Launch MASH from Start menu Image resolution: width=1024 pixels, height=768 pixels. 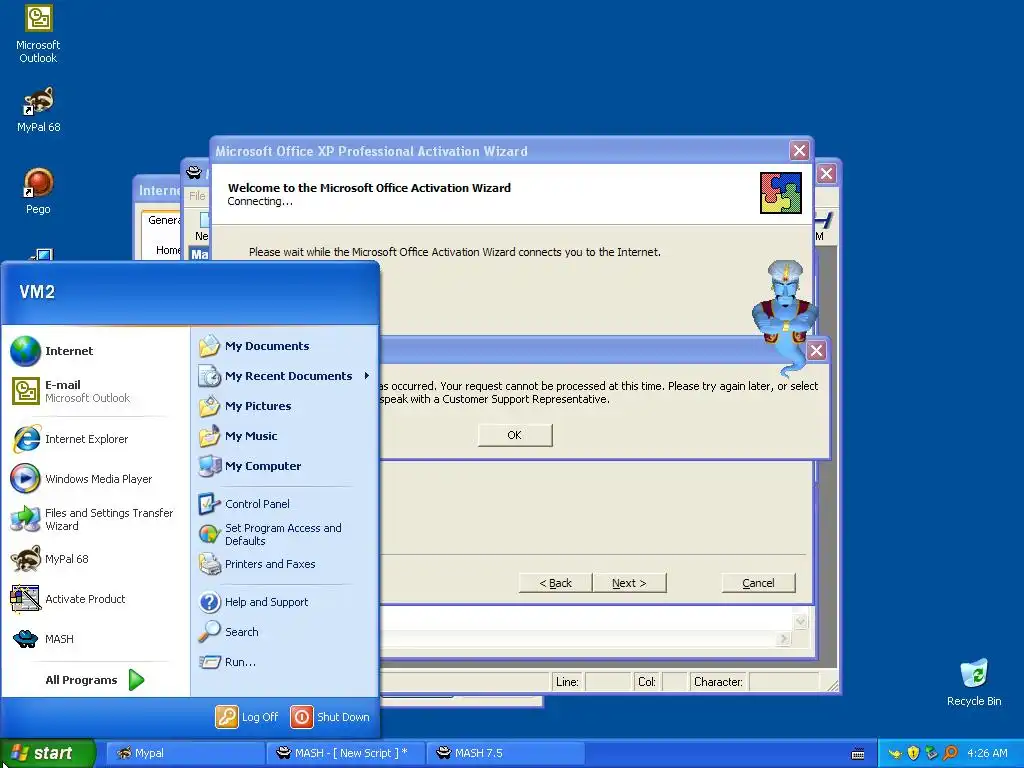tap(95, 639)
